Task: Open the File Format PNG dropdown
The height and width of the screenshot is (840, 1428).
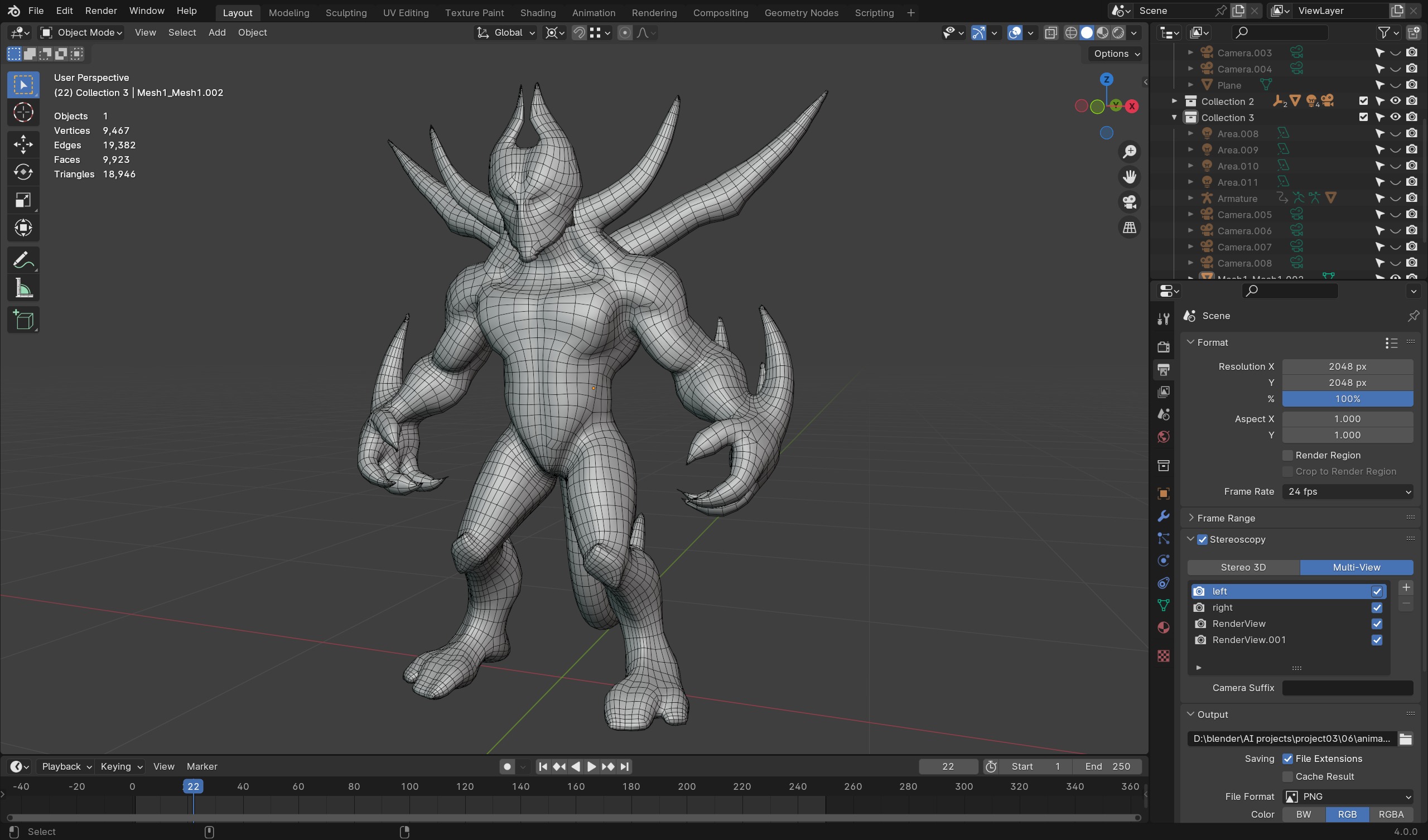Action: (1348, 796)
